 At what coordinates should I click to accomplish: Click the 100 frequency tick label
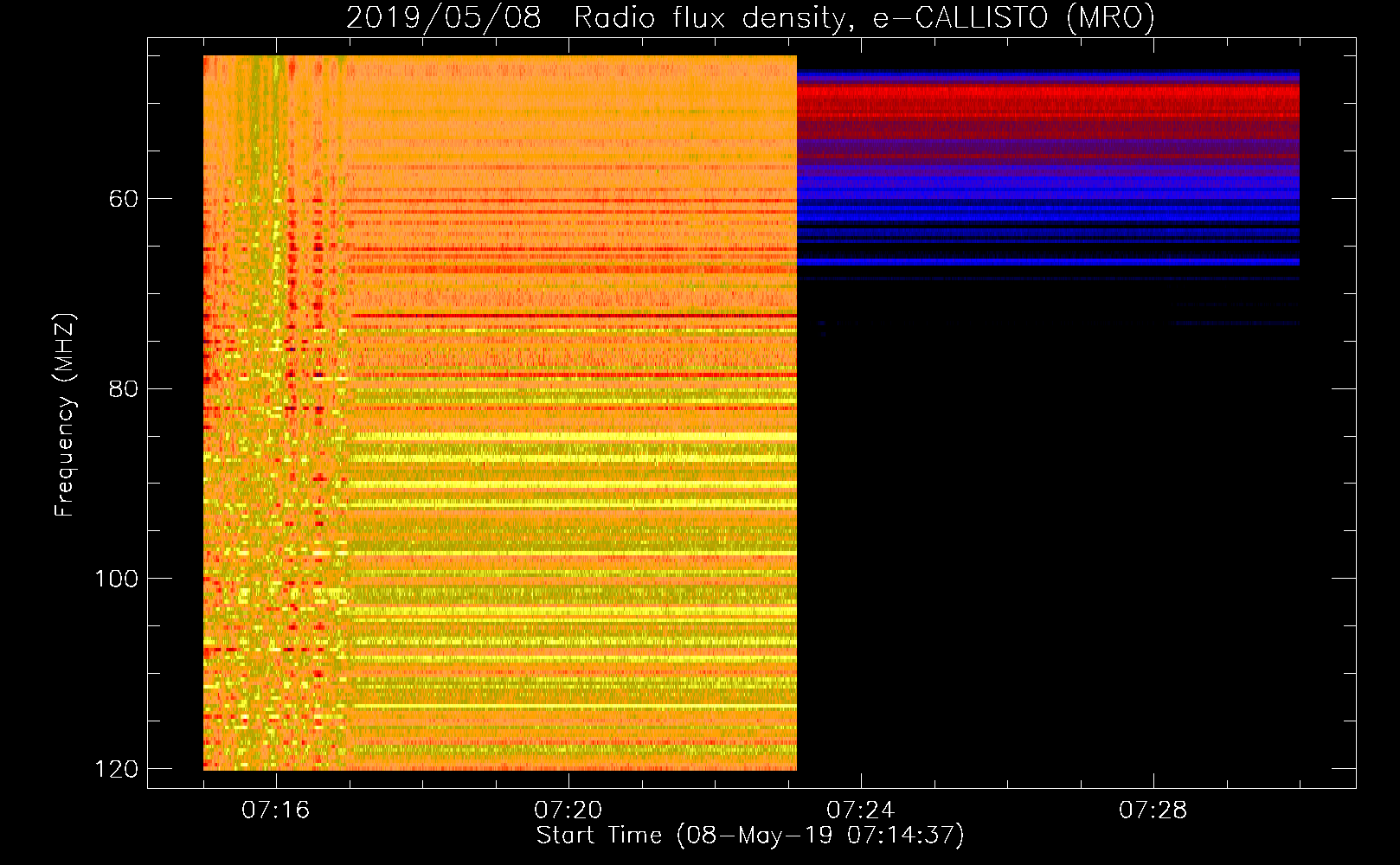116,579
